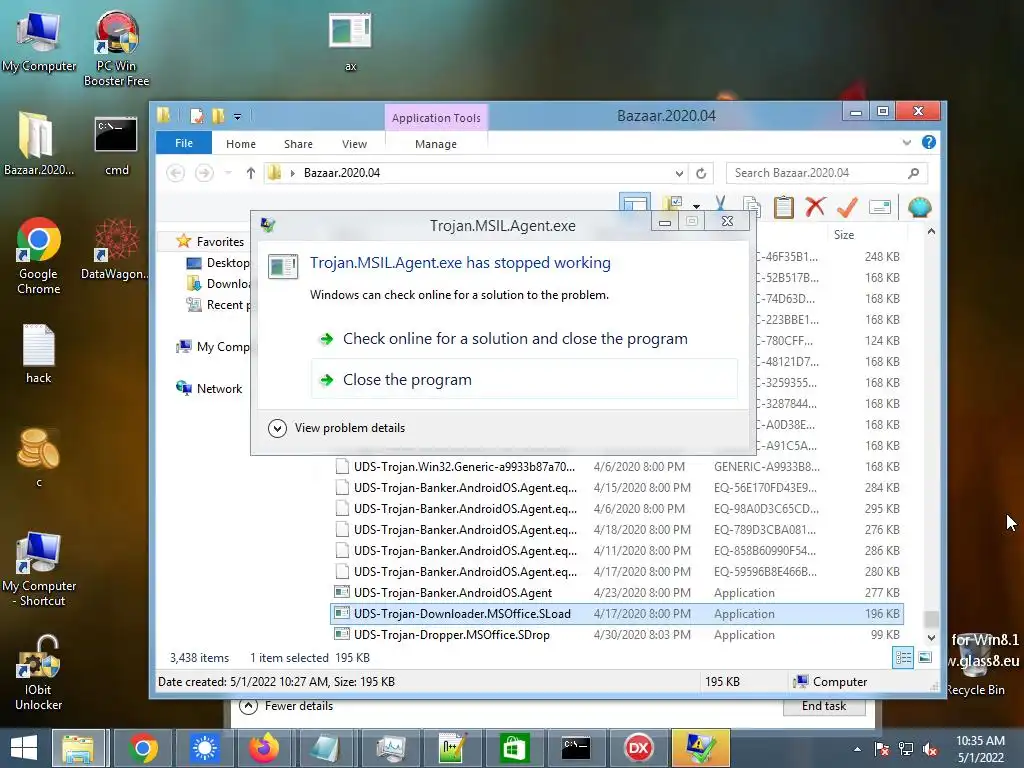The image size is (1024, 768).
Task: Select UDS-Trojan-Downloader.MSOffice.SLoad row
Action: (617, 614)
